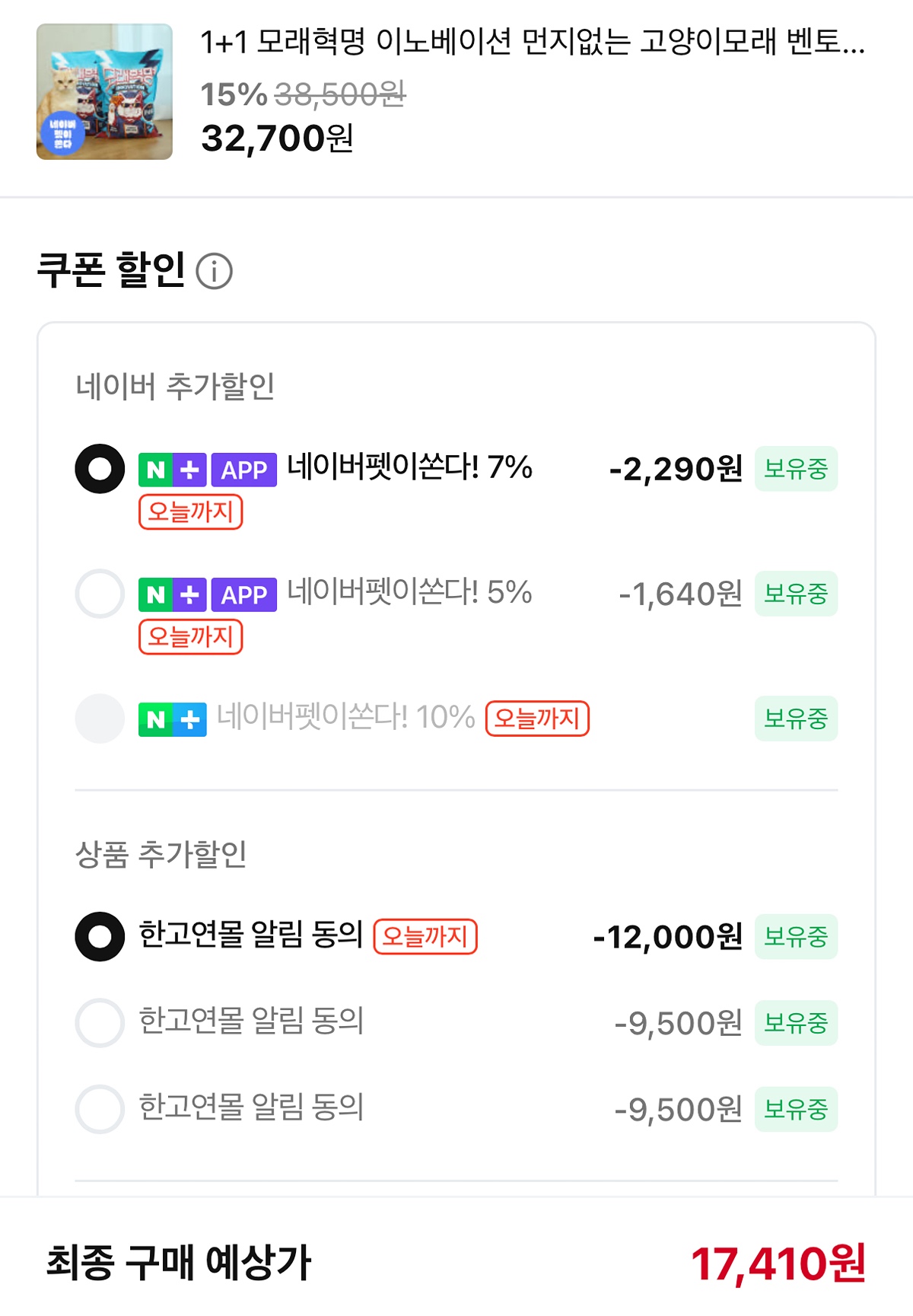
Task: Click the cat litter product thumbnail
Action: pos(104,91)
